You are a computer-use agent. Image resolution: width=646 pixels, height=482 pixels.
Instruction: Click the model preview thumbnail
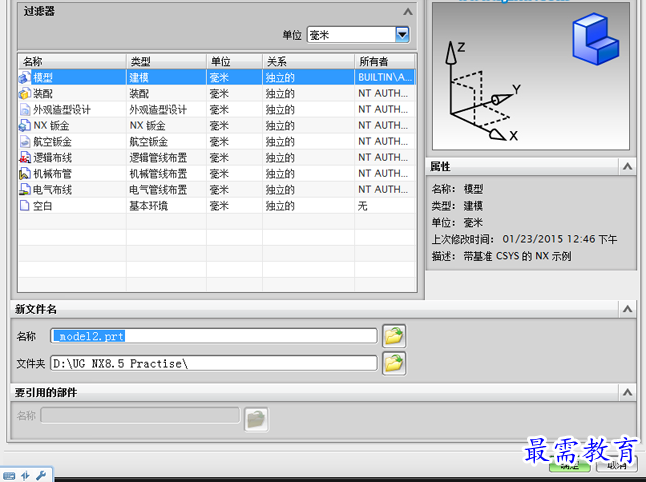pos(531,76)
